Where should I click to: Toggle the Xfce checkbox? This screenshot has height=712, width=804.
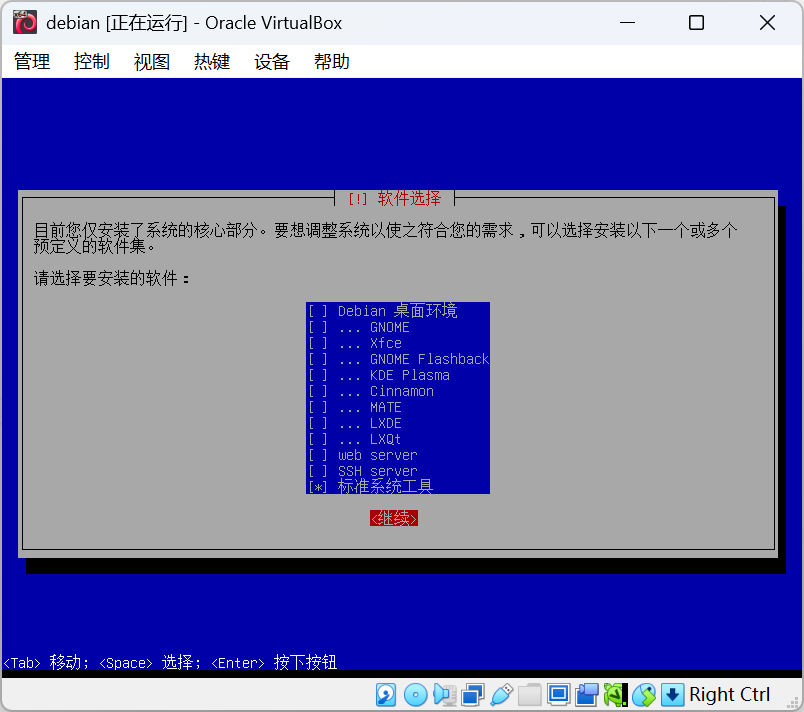tap(317, 343)
